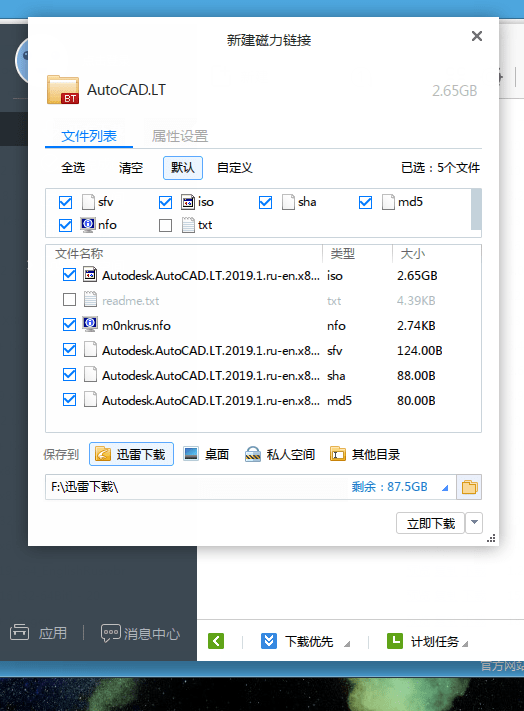Close the new magnet link dialog
This screenshot has height=711, width=524.
(x=476, y=36)
